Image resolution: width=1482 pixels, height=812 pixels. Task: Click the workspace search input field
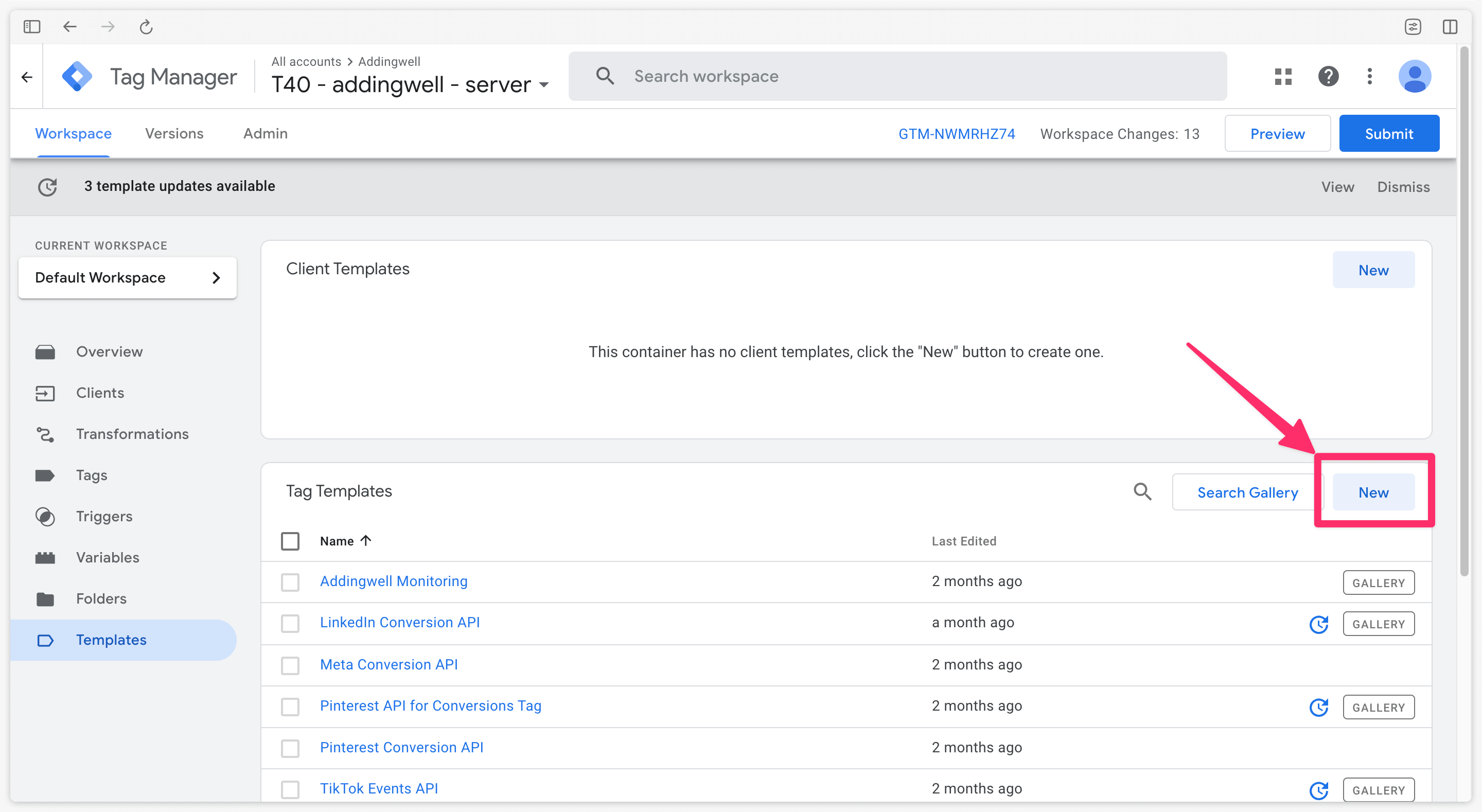click(x=898, y=75)
